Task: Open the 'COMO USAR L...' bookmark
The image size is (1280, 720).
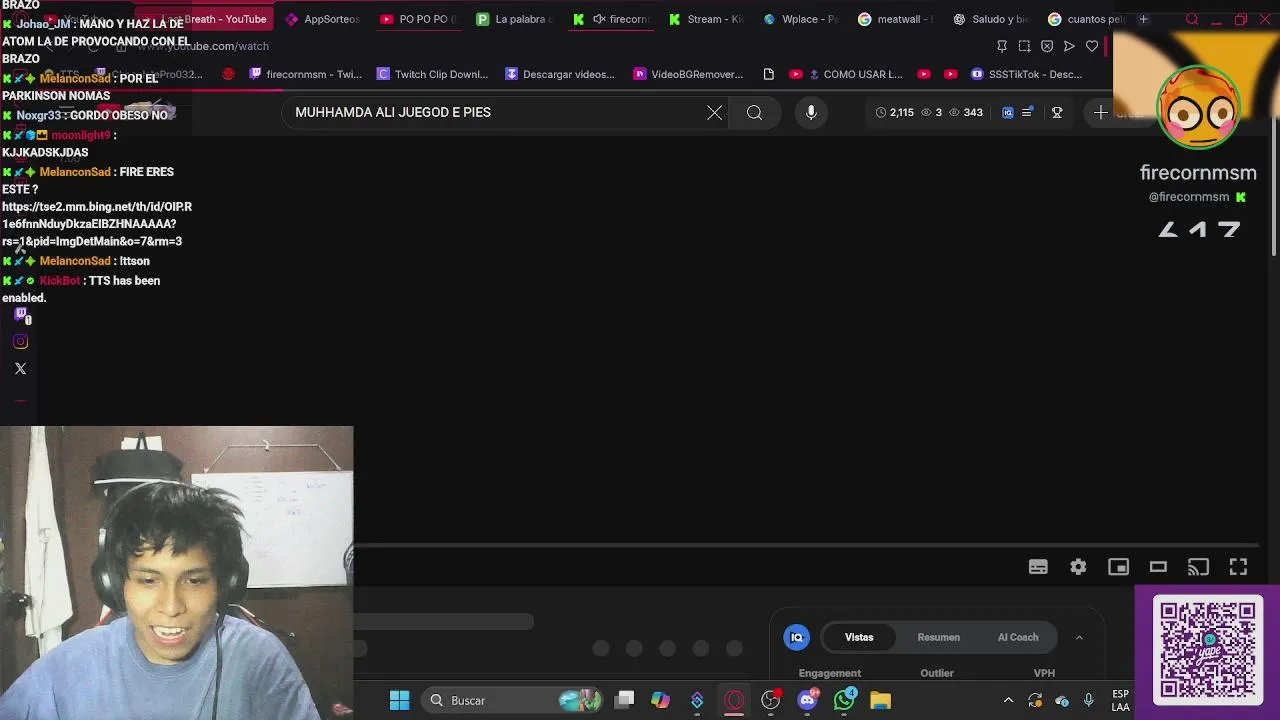Action: pos(854,74)
